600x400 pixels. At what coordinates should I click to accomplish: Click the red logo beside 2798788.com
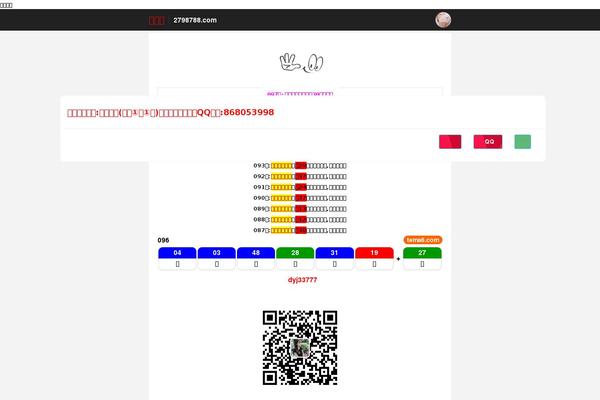(x=157, y=20)
